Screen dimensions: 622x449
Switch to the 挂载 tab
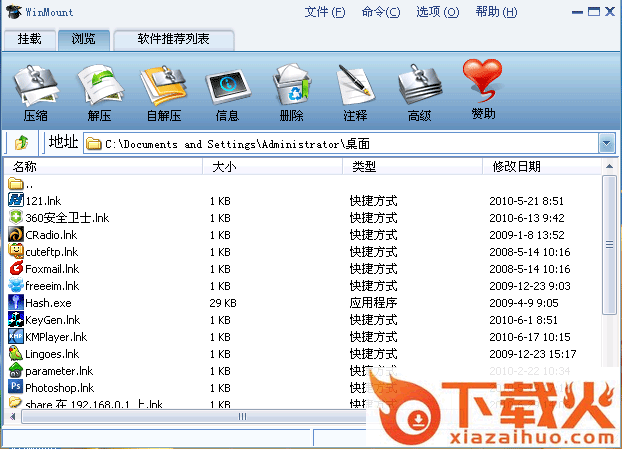(x=30, y=40)
